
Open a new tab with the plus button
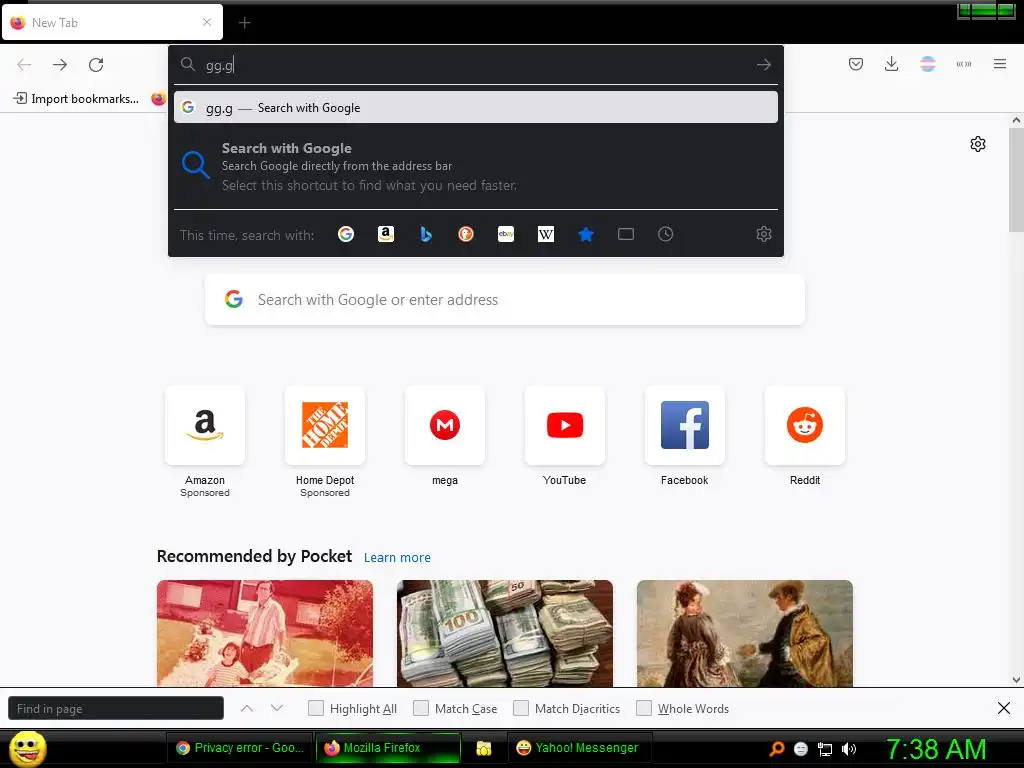[x=244, y=23]
